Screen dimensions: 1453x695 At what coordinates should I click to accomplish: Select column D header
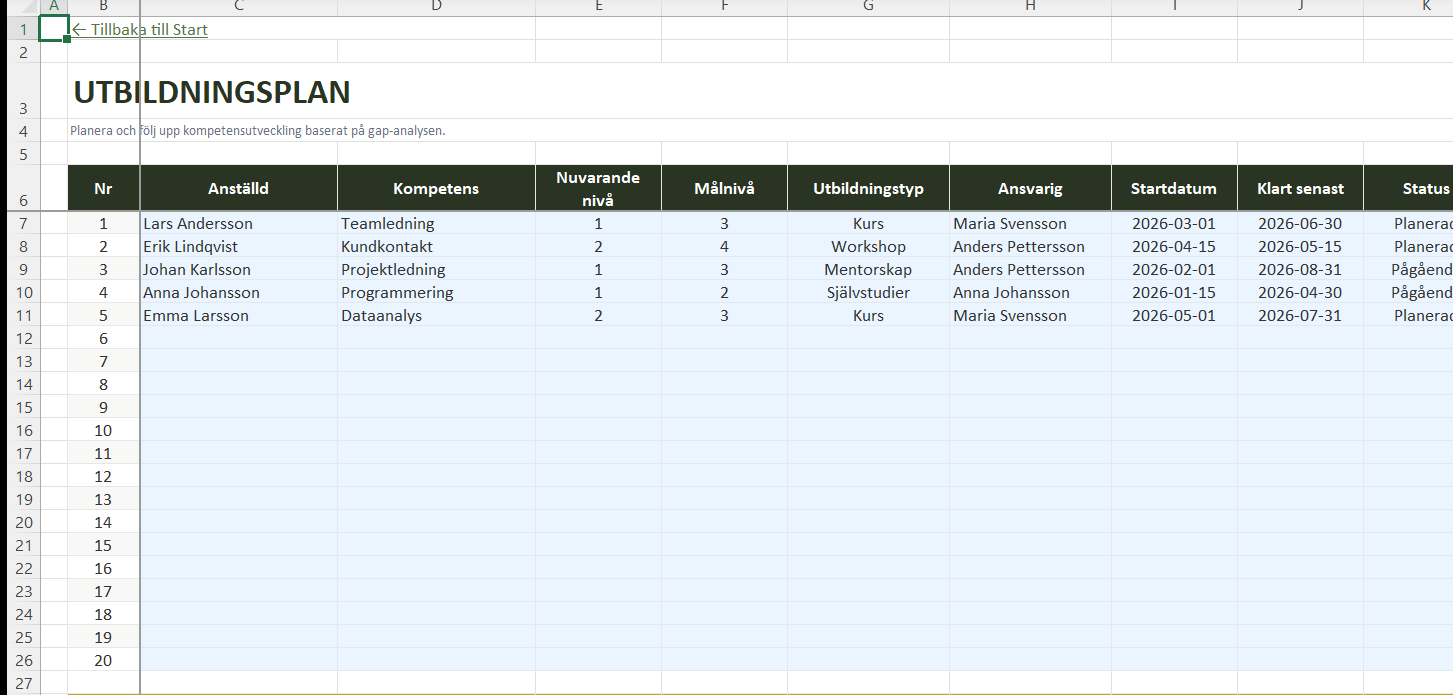click(436, 7)
